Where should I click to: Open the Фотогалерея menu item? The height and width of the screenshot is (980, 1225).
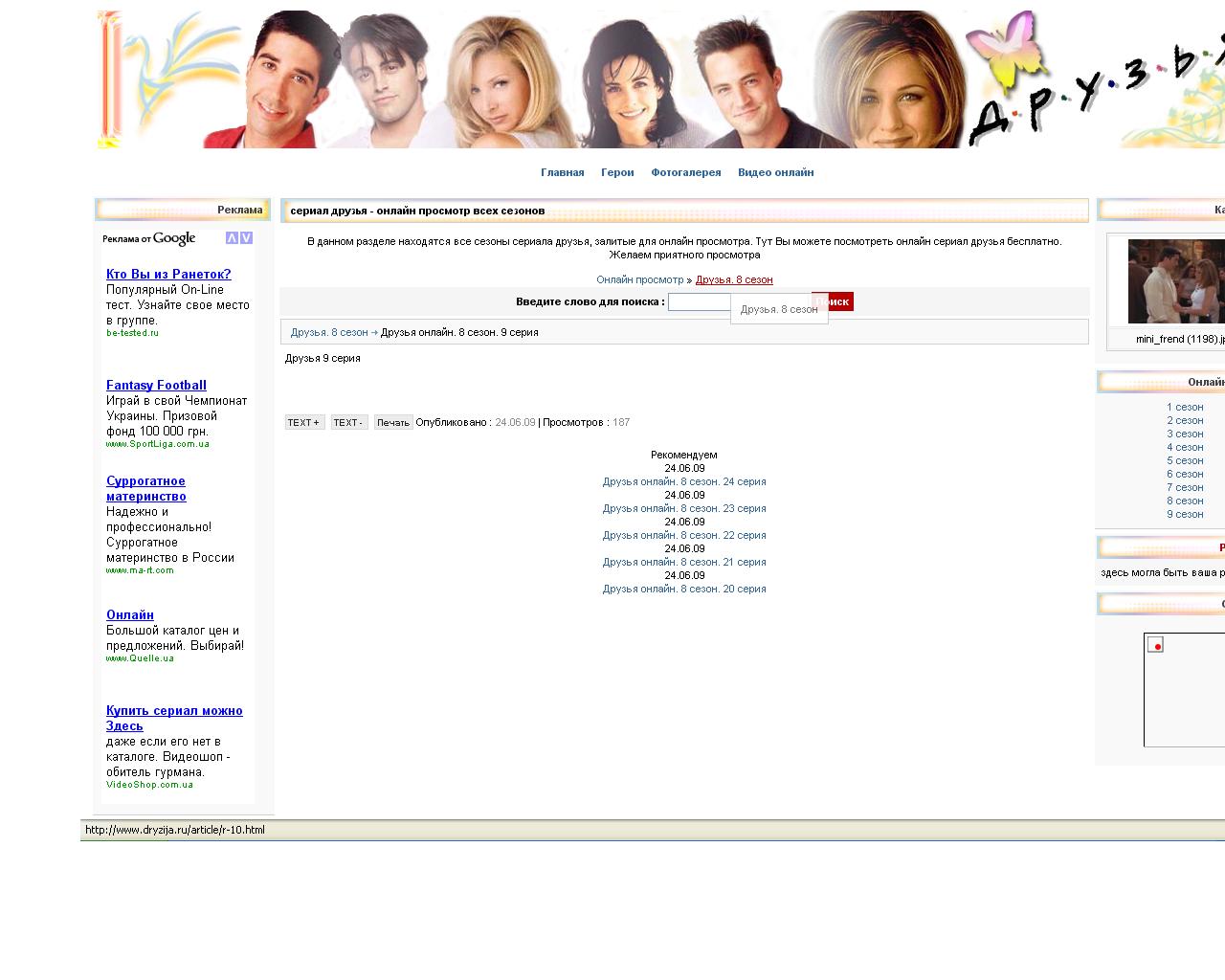coord(685,172)
